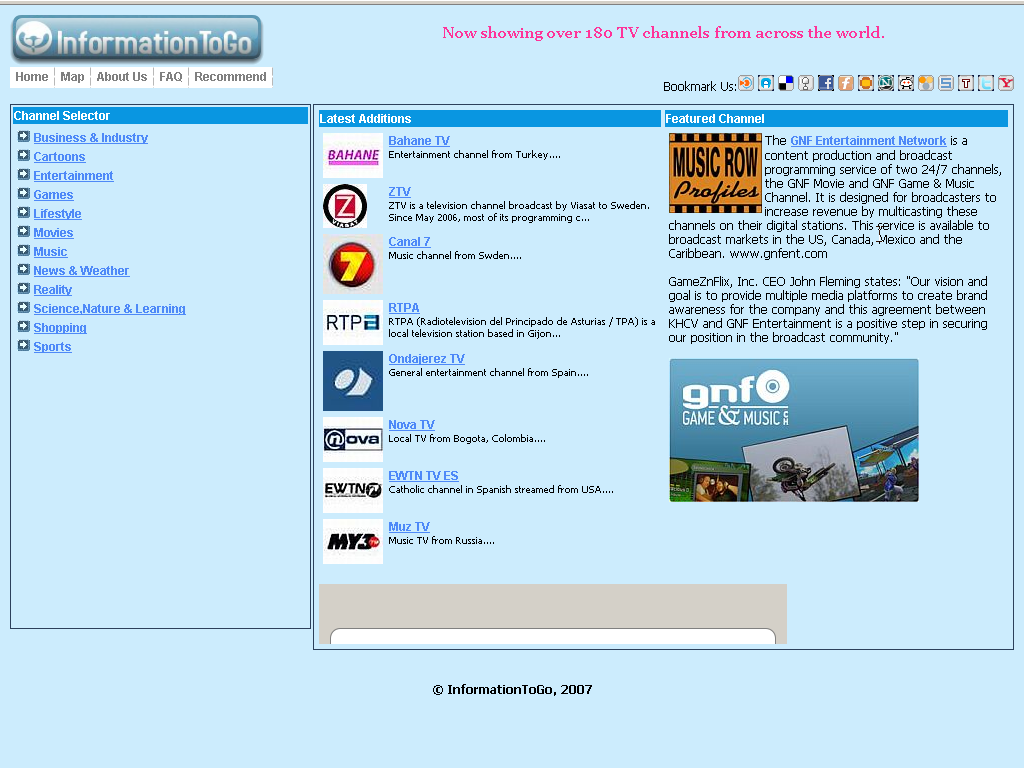
Task: Expand the Cartoons category arrow
Action: click(x=24, y=155)
